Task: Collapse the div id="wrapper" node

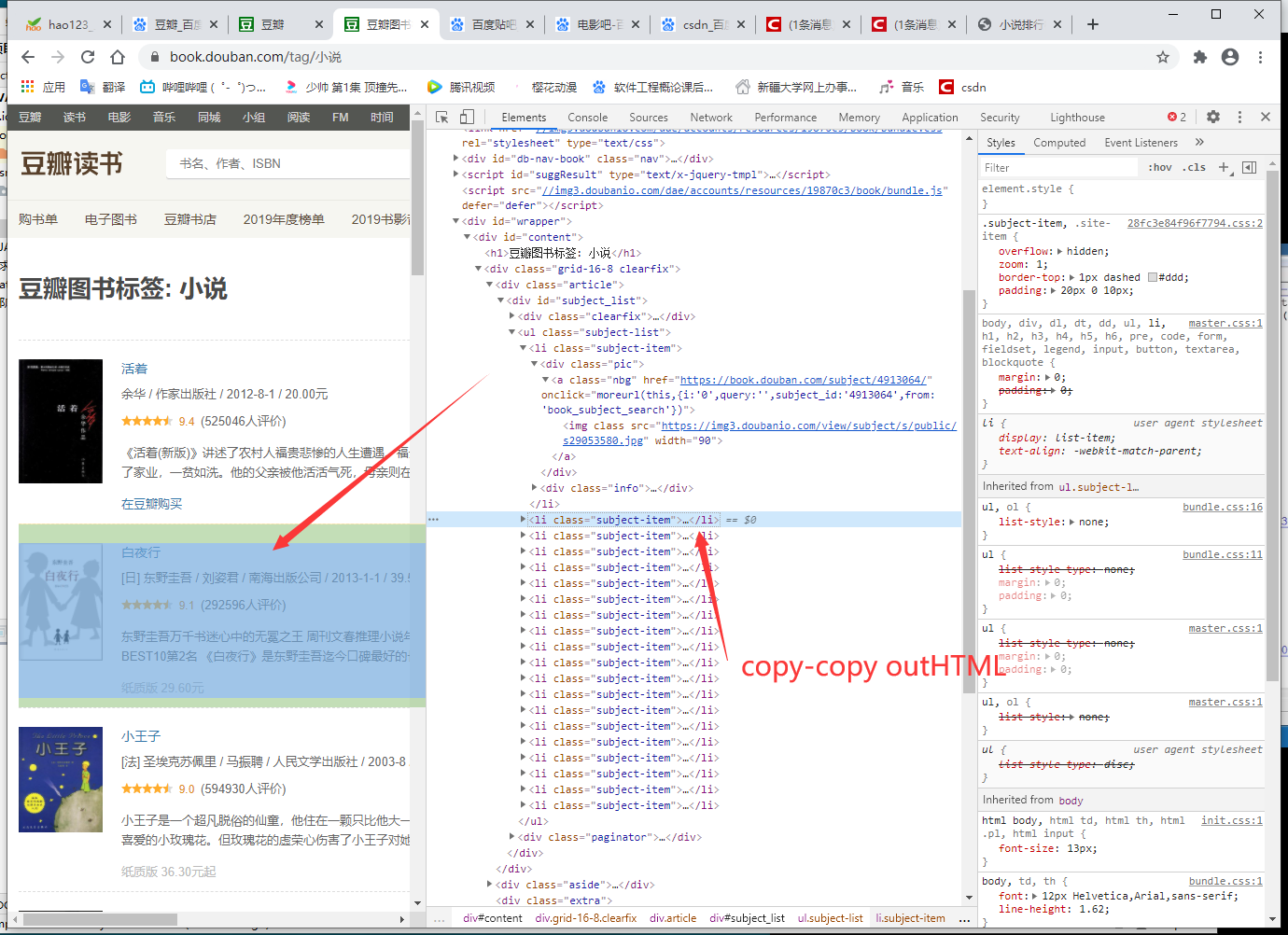Action: [x=456, y=221]
